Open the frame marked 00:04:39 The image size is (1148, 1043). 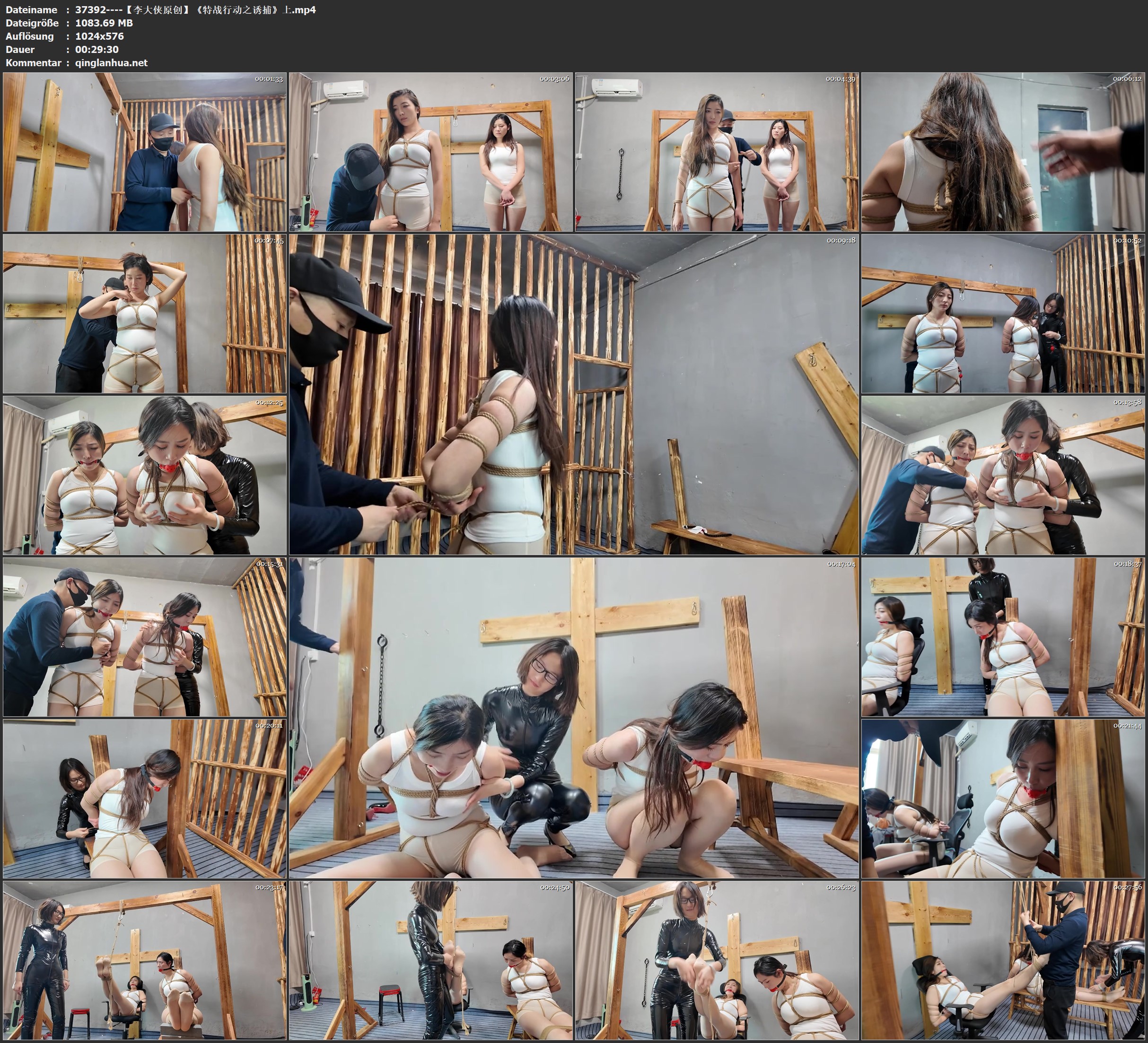716,152
